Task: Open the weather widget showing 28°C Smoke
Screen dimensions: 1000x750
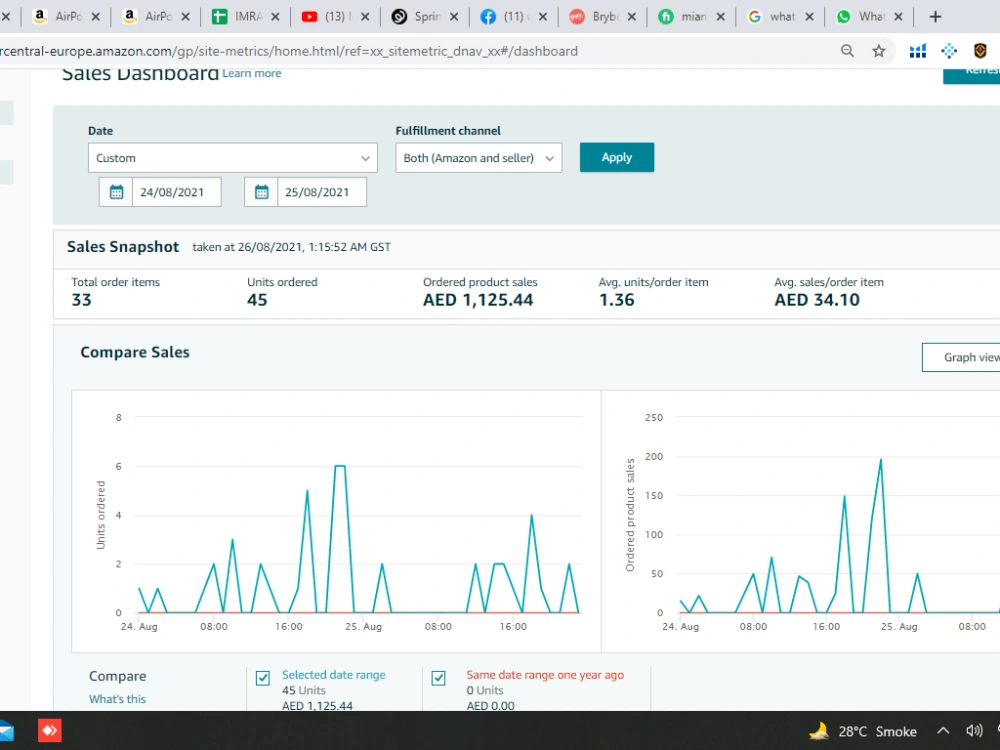Action: coord(862,731)
